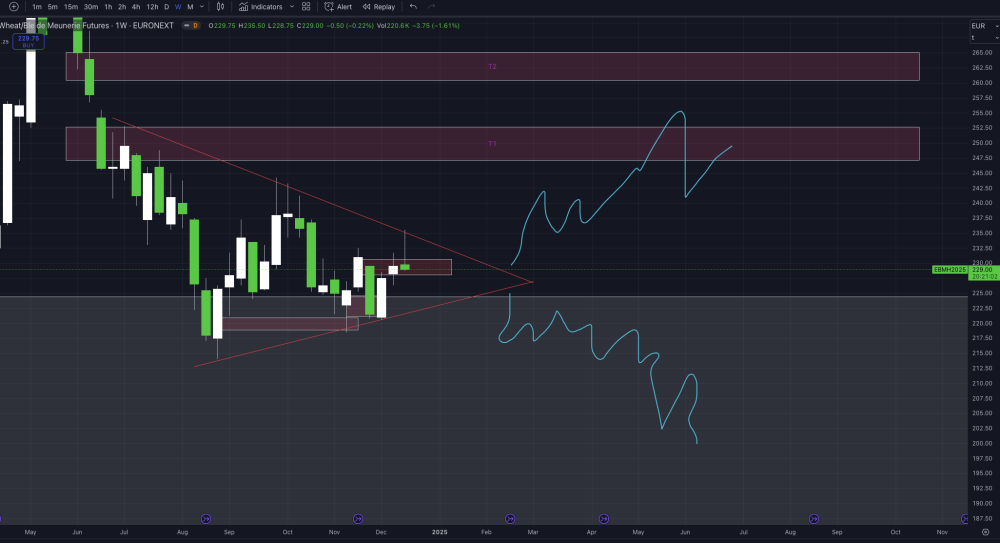
Task: Click the contract rollover marker near April 2025
Action: pyautogui.click(x=604, y=519)
